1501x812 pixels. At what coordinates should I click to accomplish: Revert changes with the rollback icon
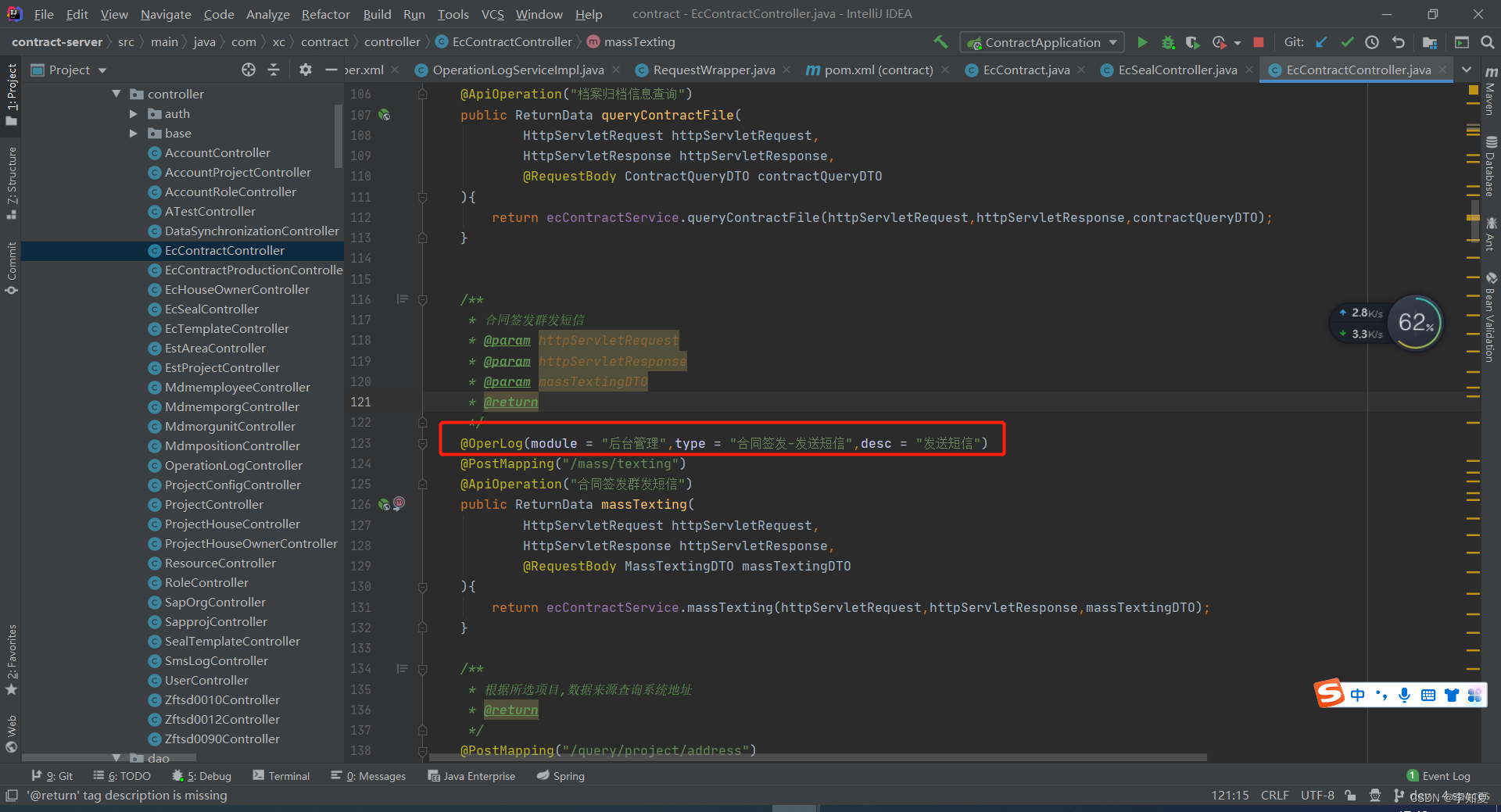pyautogui.click(x=1399, y=42)
